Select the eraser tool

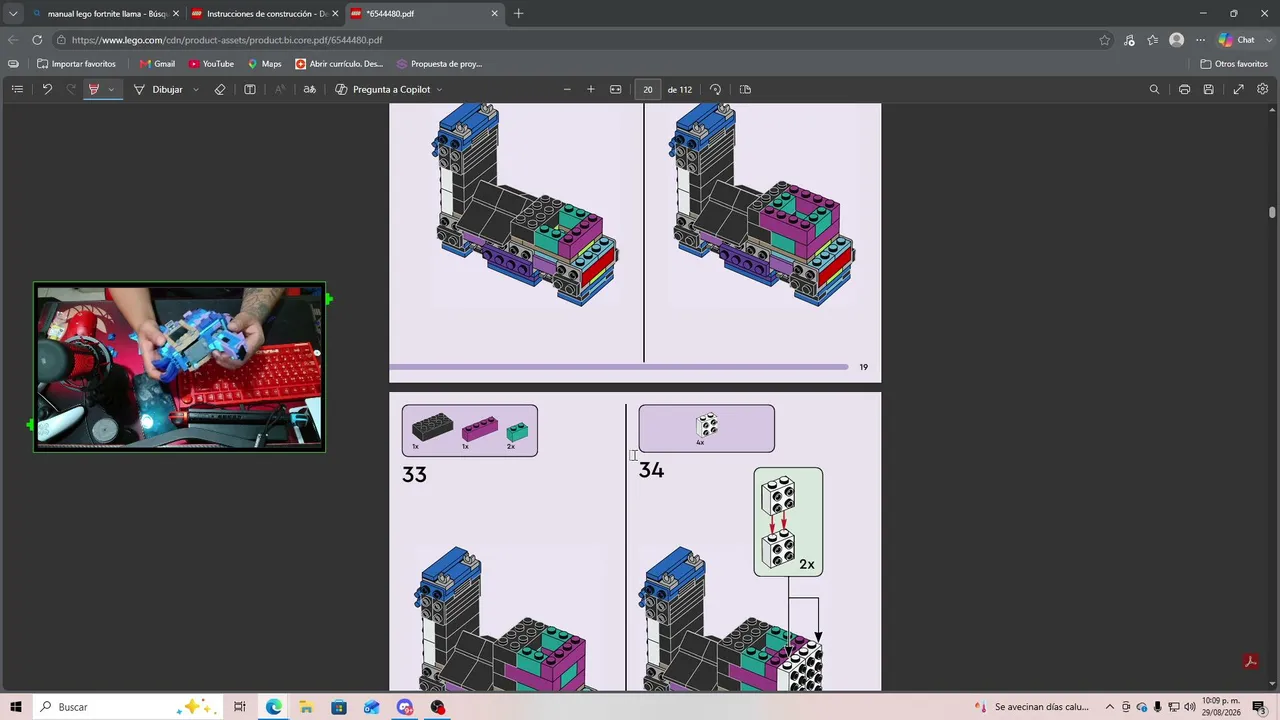[x=220, y=89]
